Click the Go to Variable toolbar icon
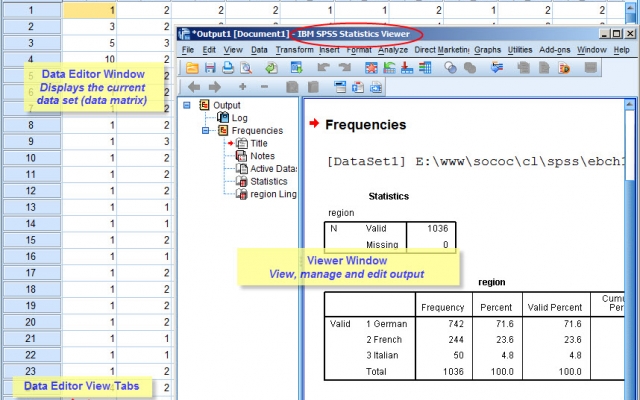This screenshot has height=400, width=640. [407, 67]
